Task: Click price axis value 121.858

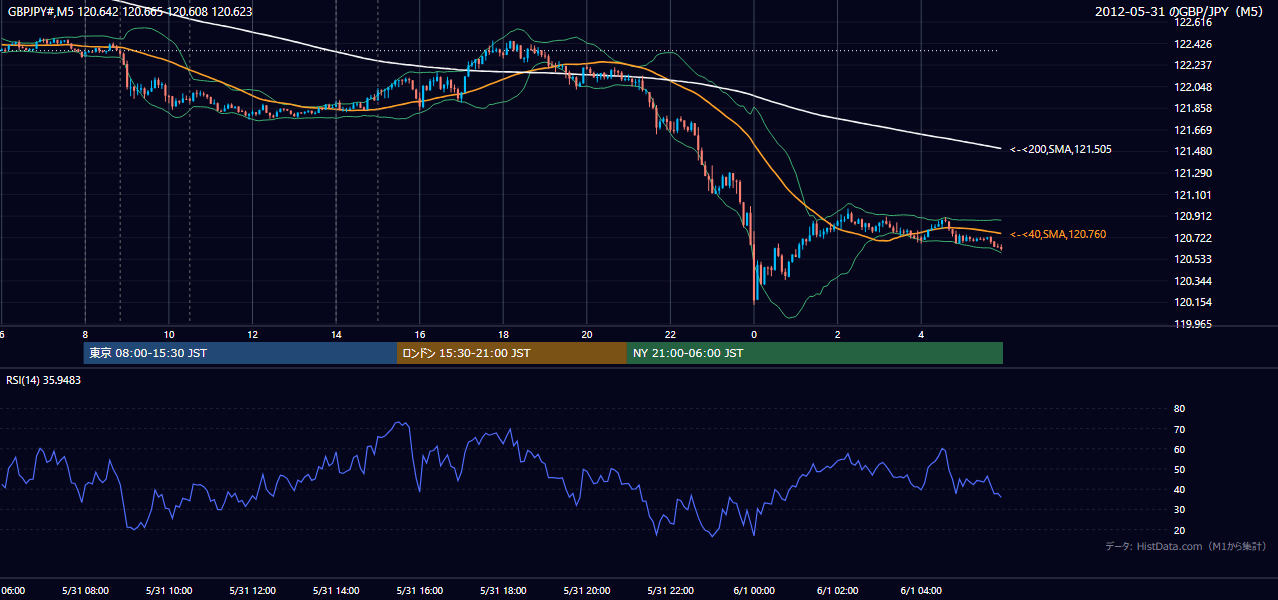Action: click(1192, 108)
